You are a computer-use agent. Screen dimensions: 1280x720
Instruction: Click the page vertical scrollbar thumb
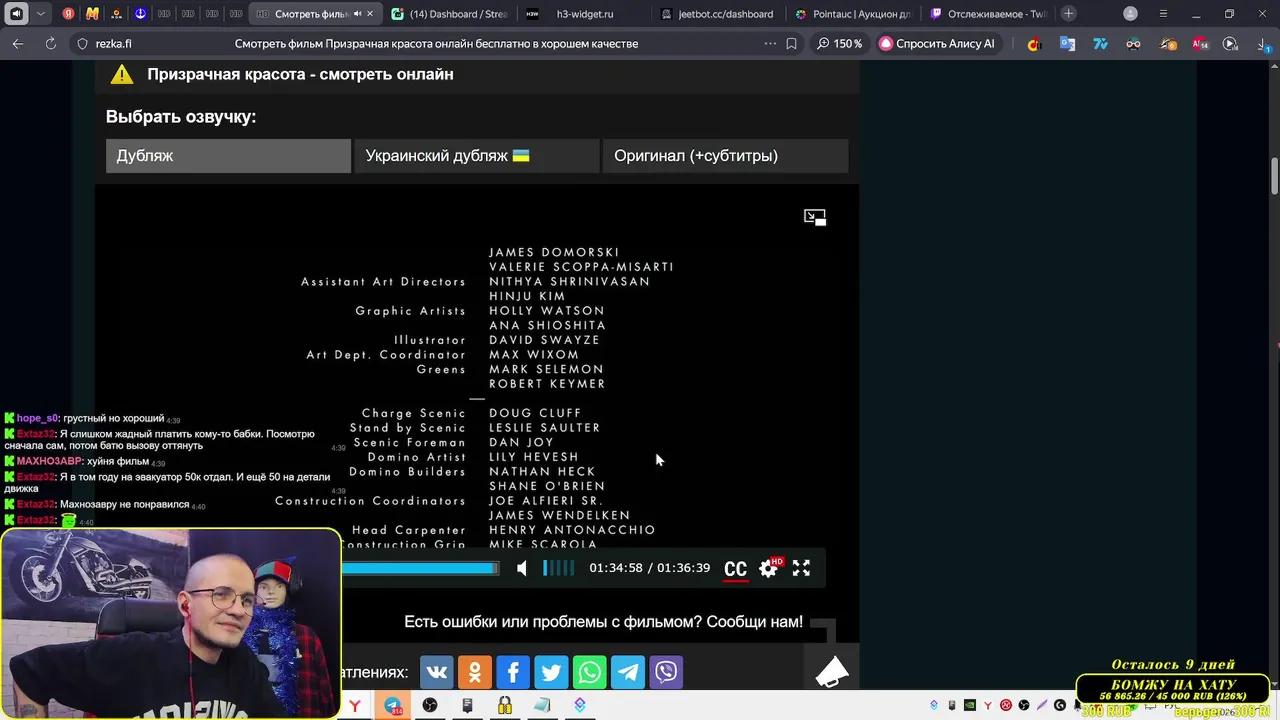tap(1275, 177)
